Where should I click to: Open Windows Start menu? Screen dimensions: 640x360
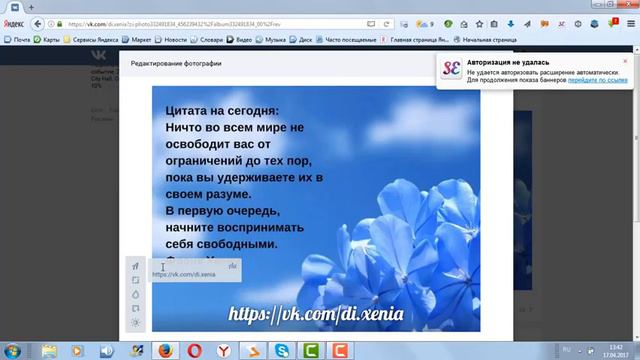click(12, 351)
